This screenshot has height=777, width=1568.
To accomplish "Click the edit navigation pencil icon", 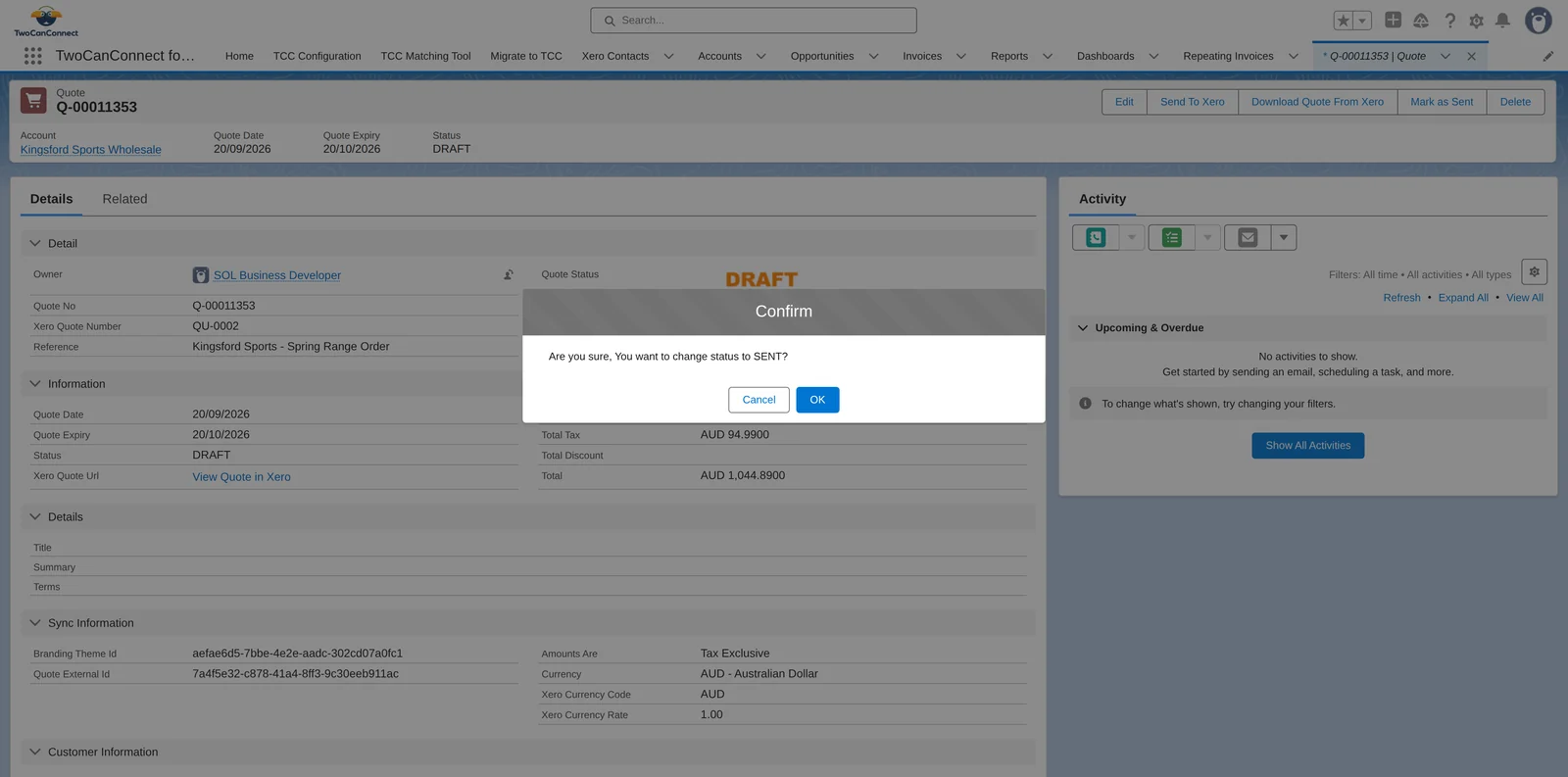I will [1548, 56].
